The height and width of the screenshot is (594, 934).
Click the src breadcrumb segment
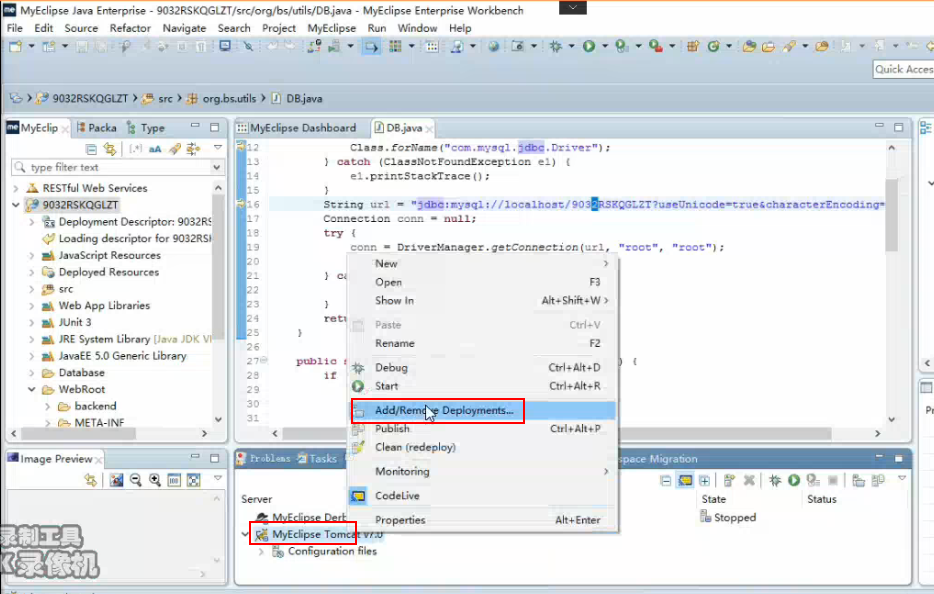tap(165, 98)
